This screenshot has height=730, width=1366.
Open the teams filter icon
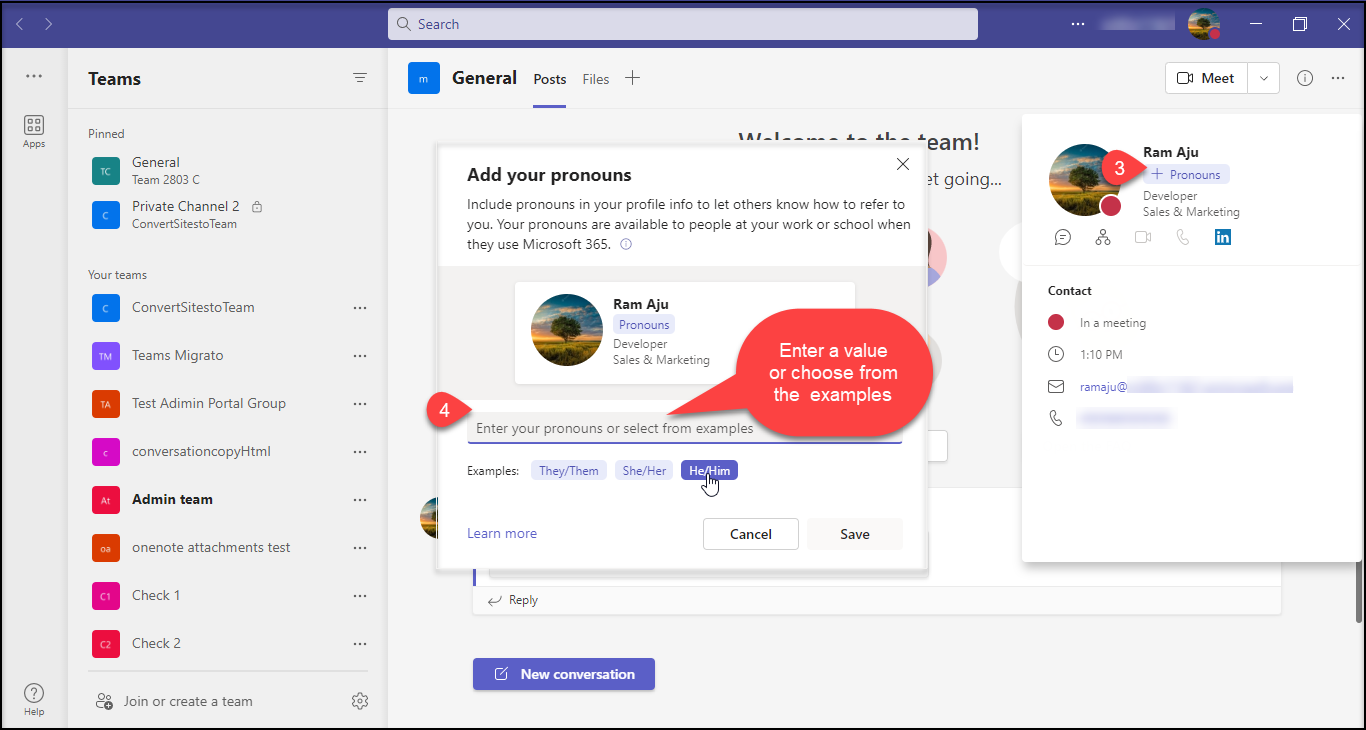[360, 78]
